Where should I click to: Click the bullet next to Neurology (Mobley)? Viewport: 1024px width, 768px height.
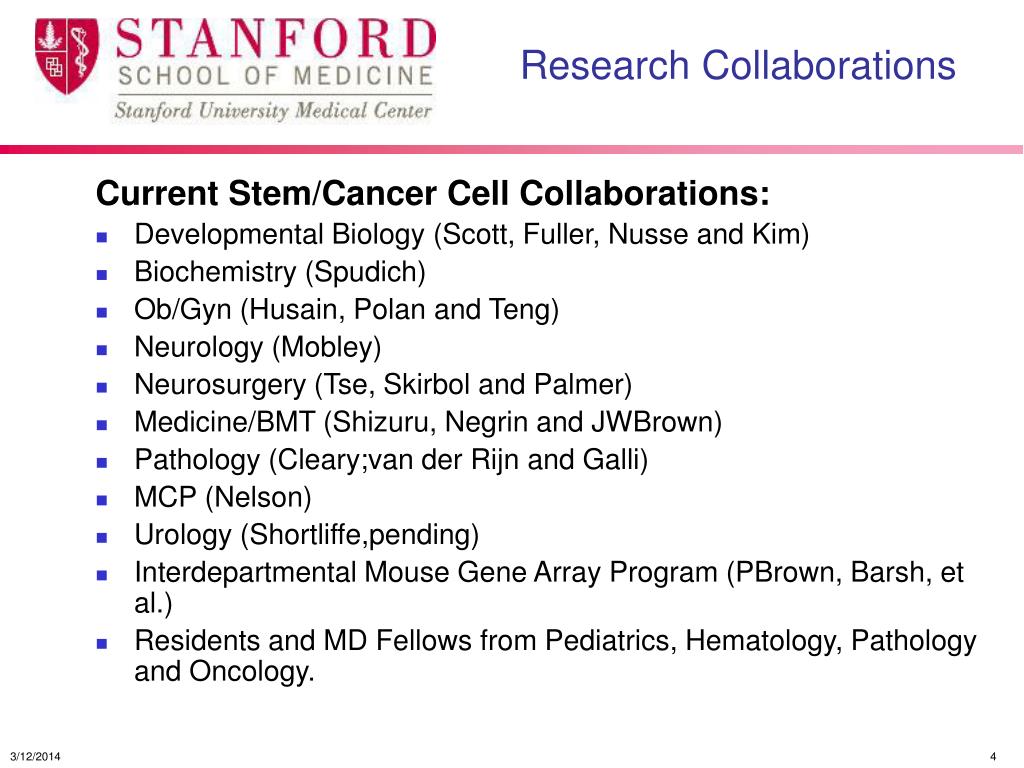coord(101,350)
